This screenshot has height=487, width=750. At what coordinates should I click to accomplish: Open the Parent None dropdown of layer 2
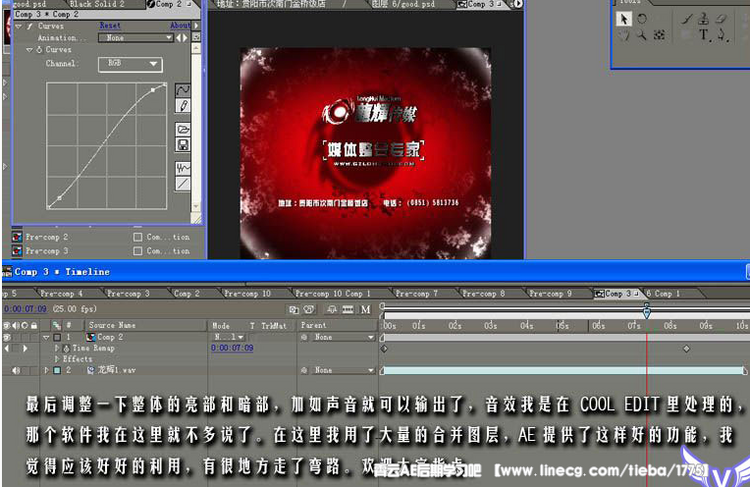pyautogui.click(x=343, y=370)
